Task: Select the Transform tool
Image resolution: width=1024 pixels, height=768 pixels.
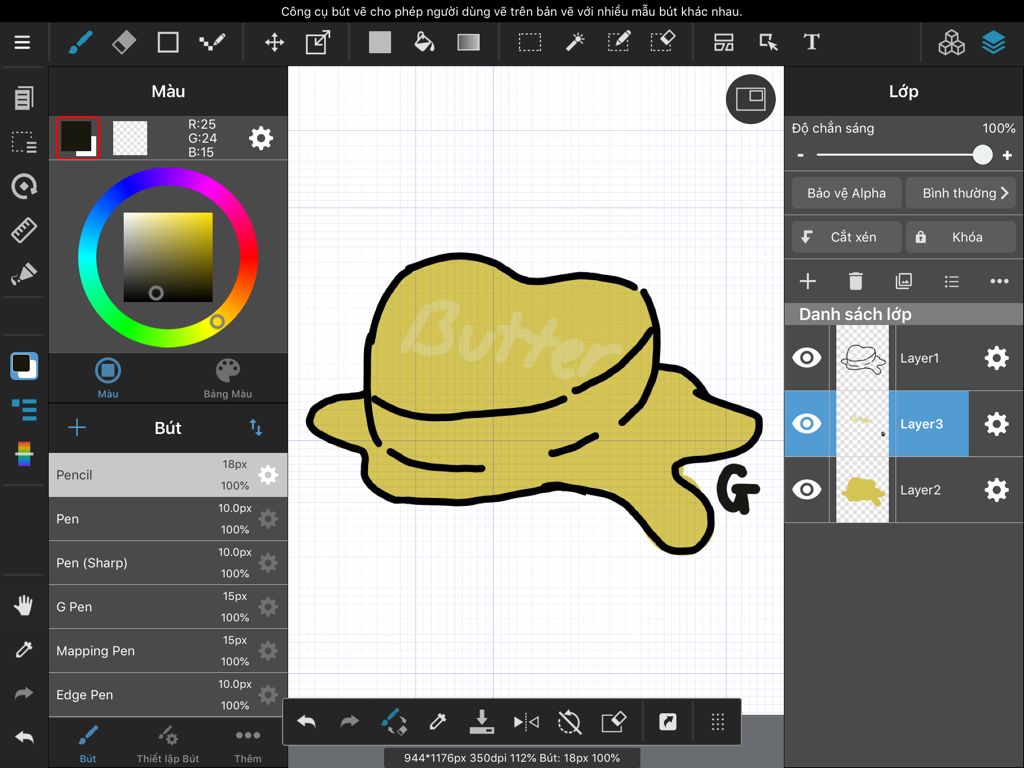Action: coord(318,42)
